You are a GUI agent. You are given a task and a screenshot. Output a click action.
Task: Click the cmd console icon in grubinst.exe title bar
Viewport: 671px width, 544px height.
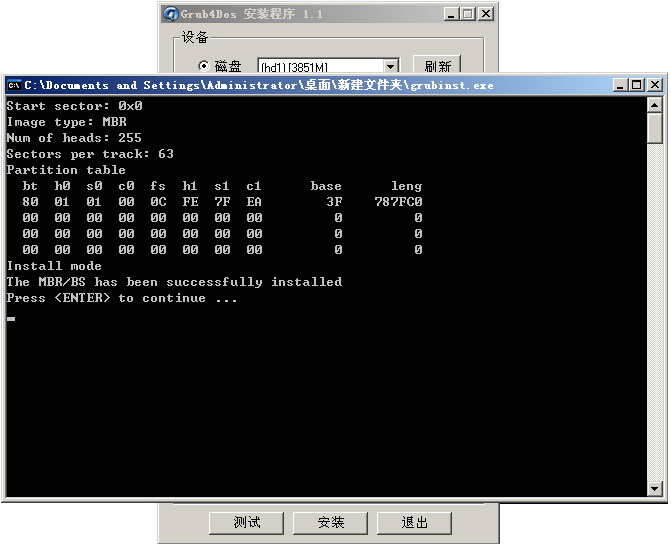[14, 86]
